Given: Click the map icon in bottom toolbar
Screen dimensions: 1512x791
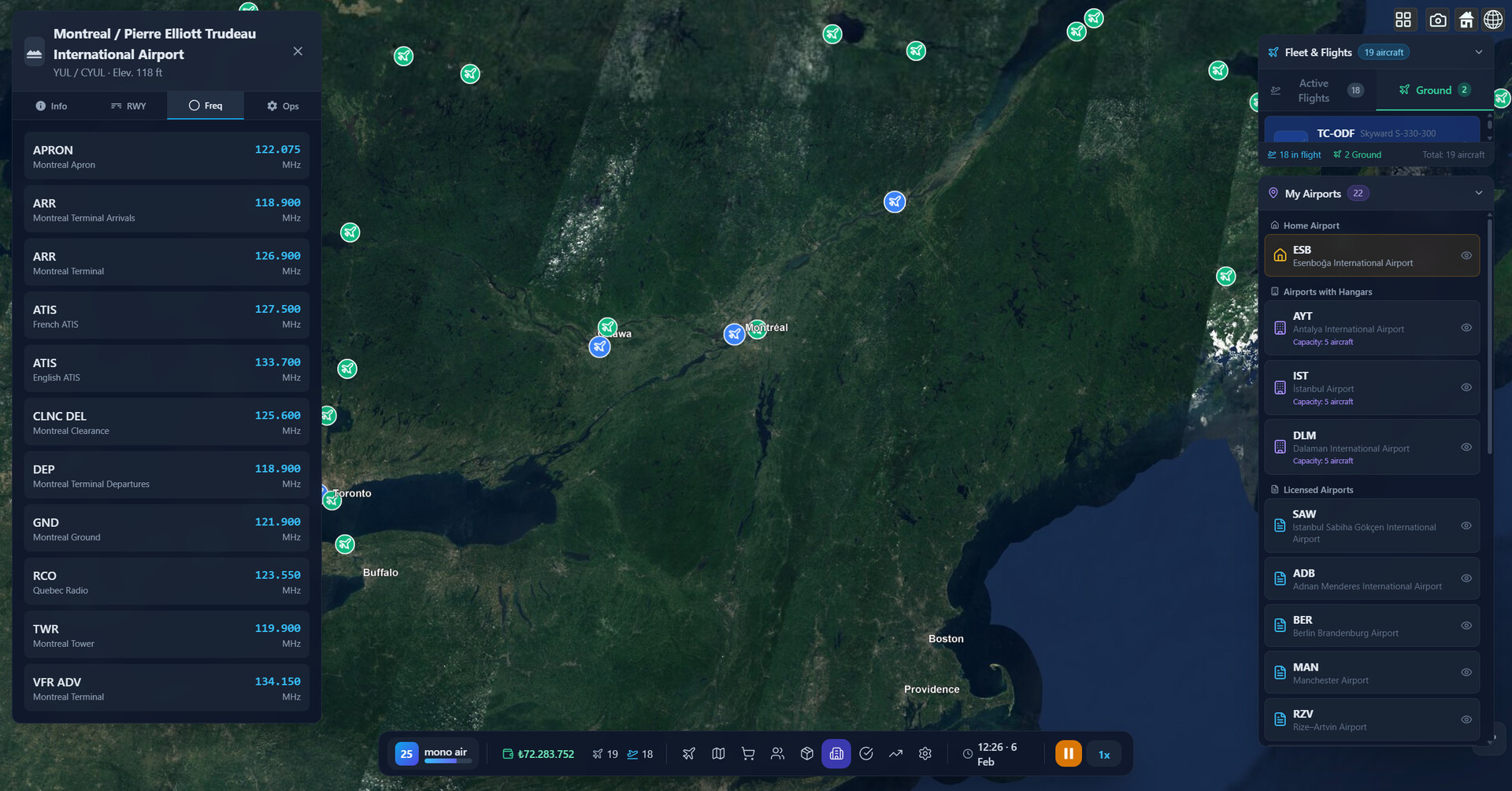Looking at the screenshot, I should click(x=718, y=754).
